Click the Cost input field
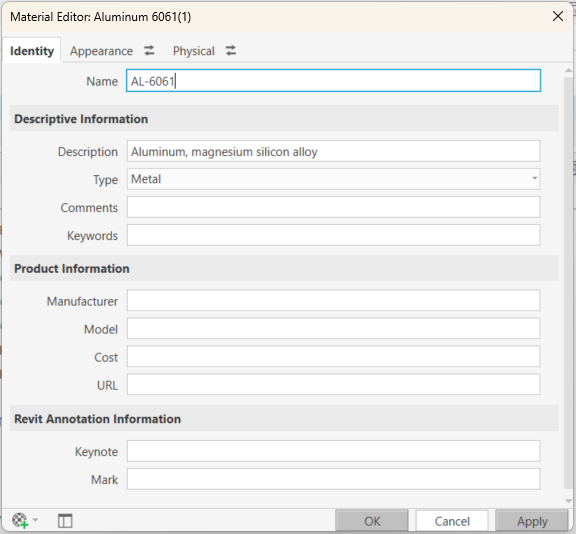The height and width of the screenshot is (534, 576). [334, 357]
